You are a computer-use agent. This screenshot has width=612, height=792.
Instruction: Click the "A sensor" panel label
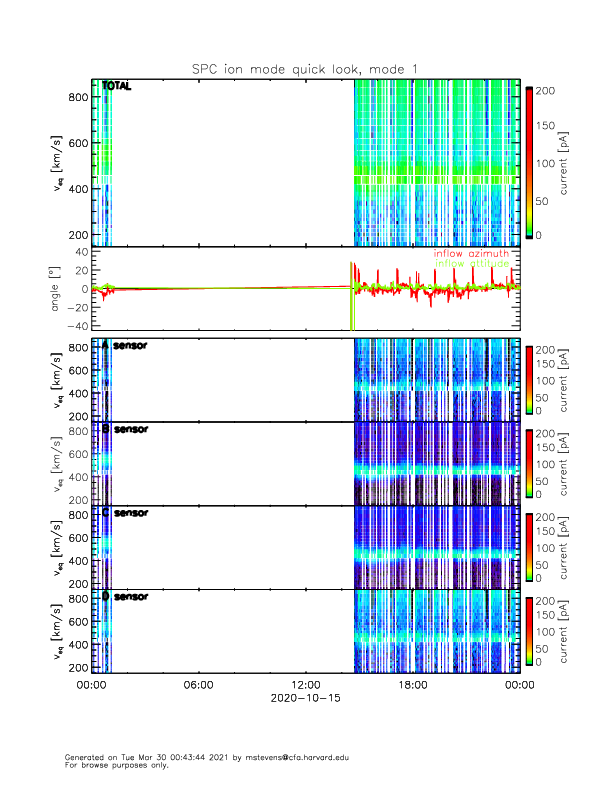124,346
